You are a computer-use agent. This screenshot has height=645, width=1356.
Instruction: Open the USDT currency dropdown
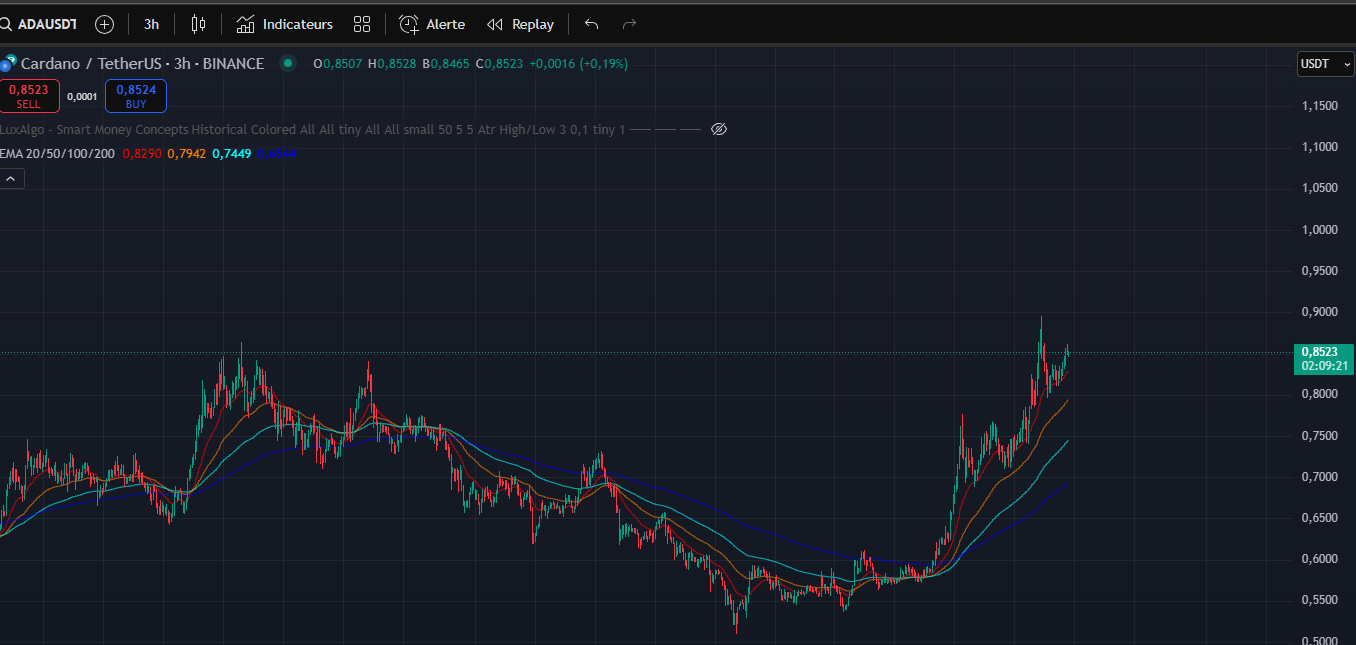(1325, 63)
